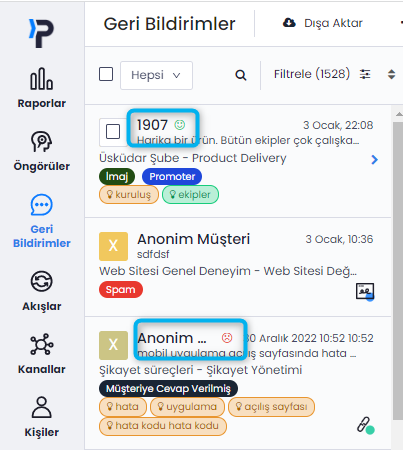Open the Öngörüler section
This screenshot has width=403, height=450.
pyautogui.click(x=42, y=151)
